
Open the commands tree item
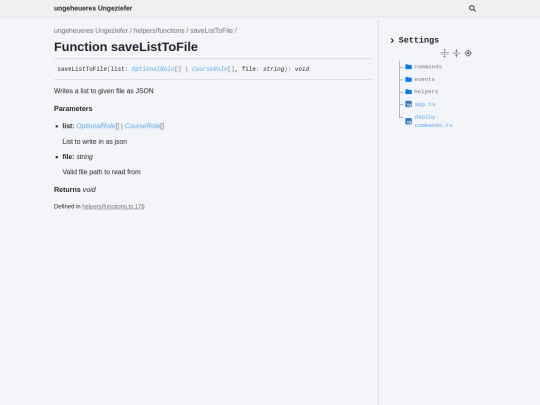[x=428, y=66]
